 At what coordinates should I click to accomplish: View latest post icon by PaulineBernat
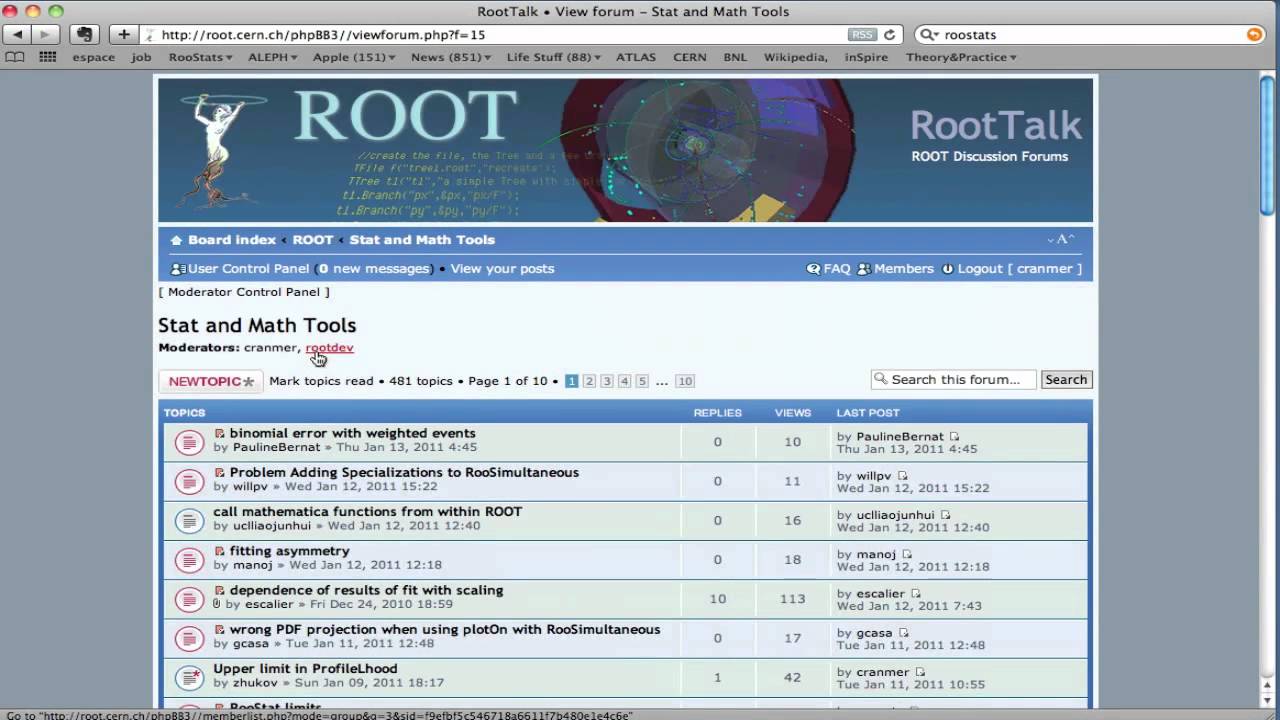click(x=954, y=436)
